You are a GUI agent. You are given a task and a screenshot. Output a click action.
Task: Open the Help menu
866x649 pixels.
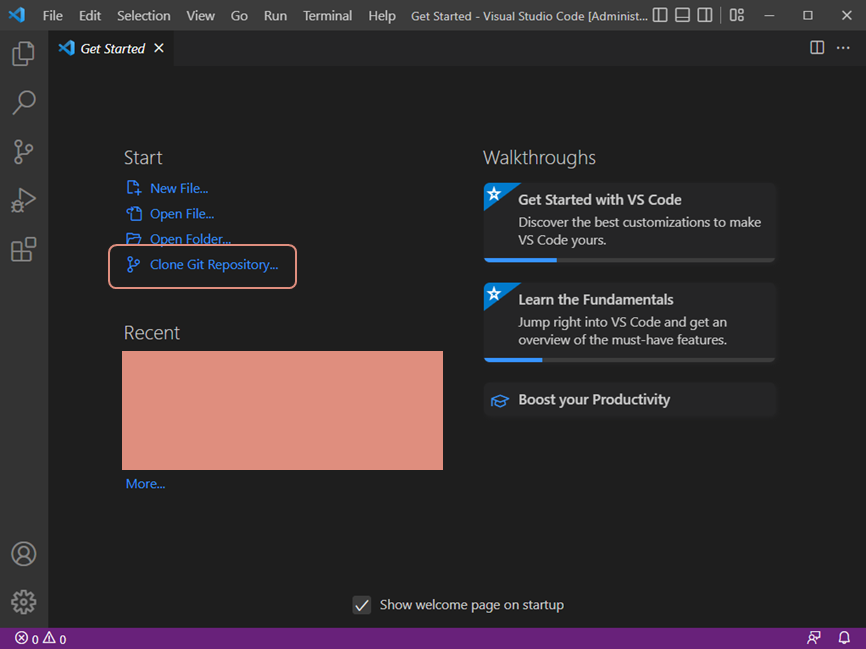pyautogui.click(x=382, y=15)
